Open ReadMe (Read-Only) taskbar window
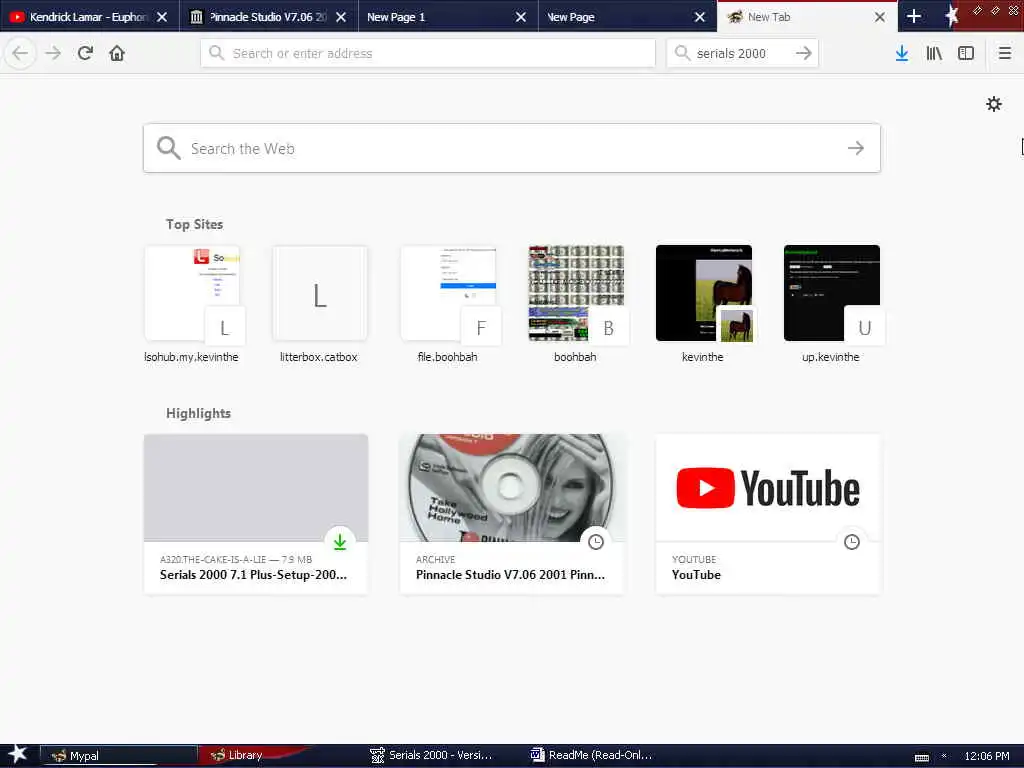Viewport: 1024px width, 768px height. click(592, 756)
